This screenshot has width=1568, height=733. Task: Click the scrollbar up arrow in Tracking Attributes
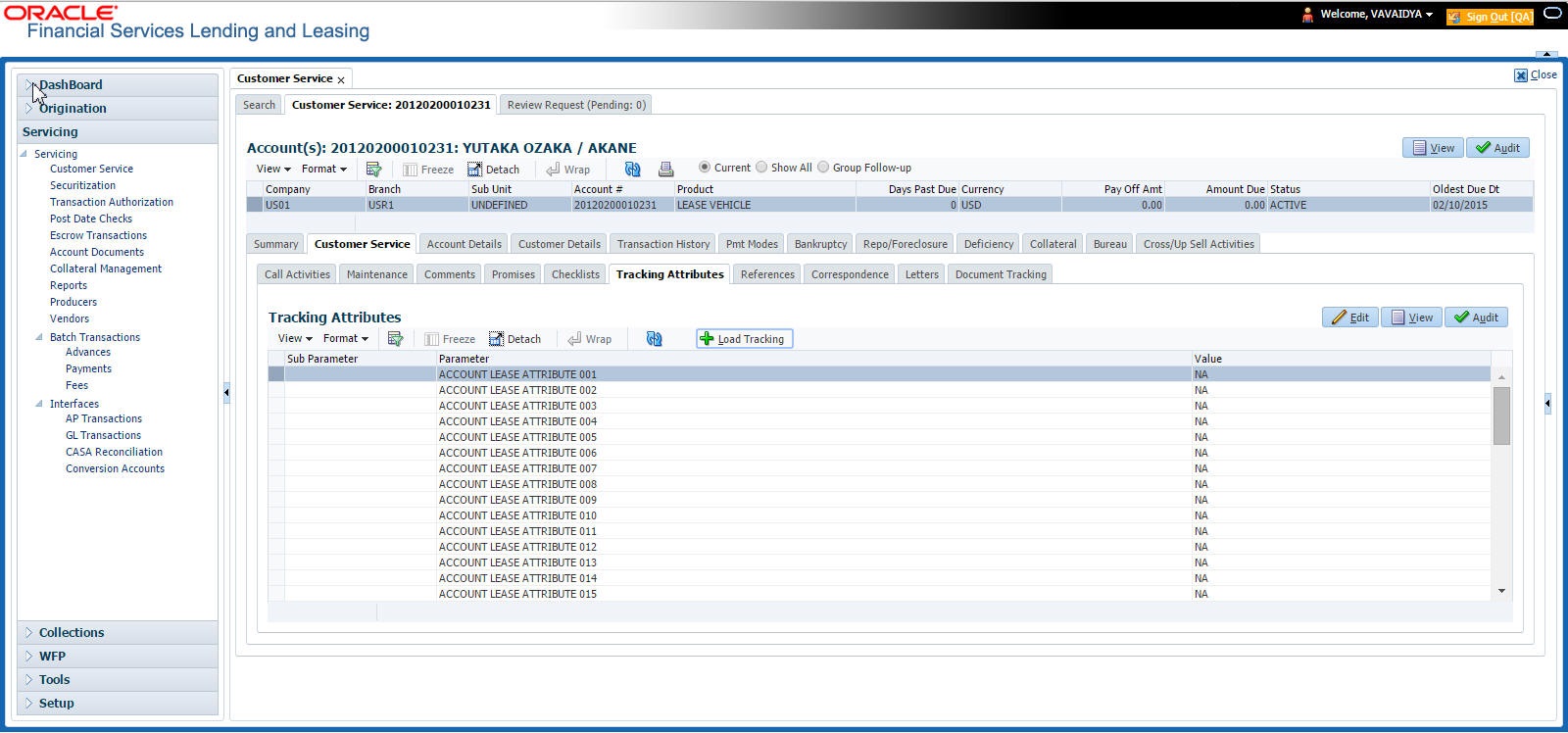[1501, 377]
